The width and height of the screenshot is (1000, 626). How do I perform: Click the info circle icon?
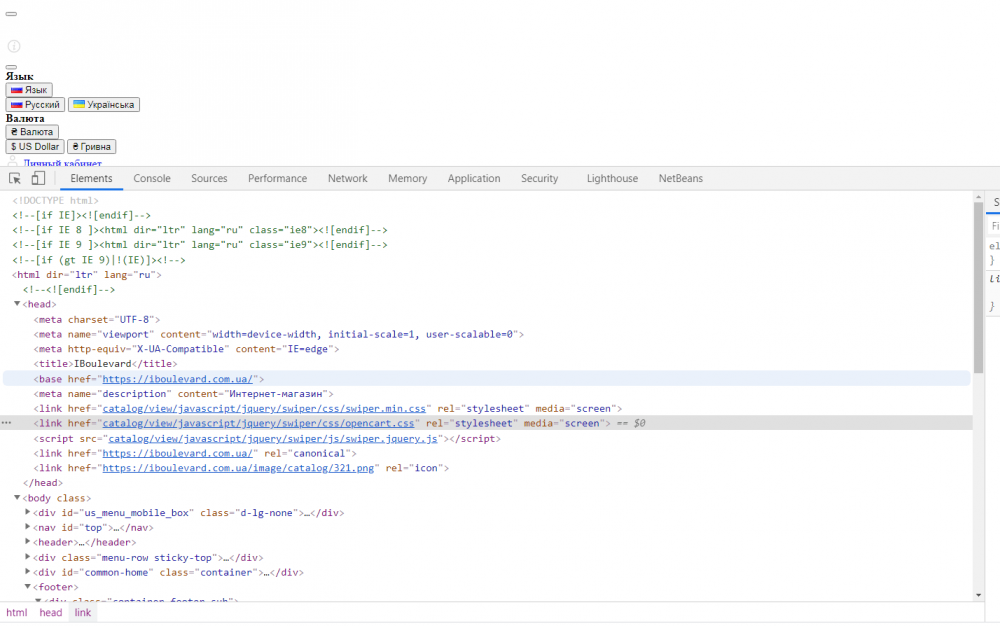[x=14, y=46]
